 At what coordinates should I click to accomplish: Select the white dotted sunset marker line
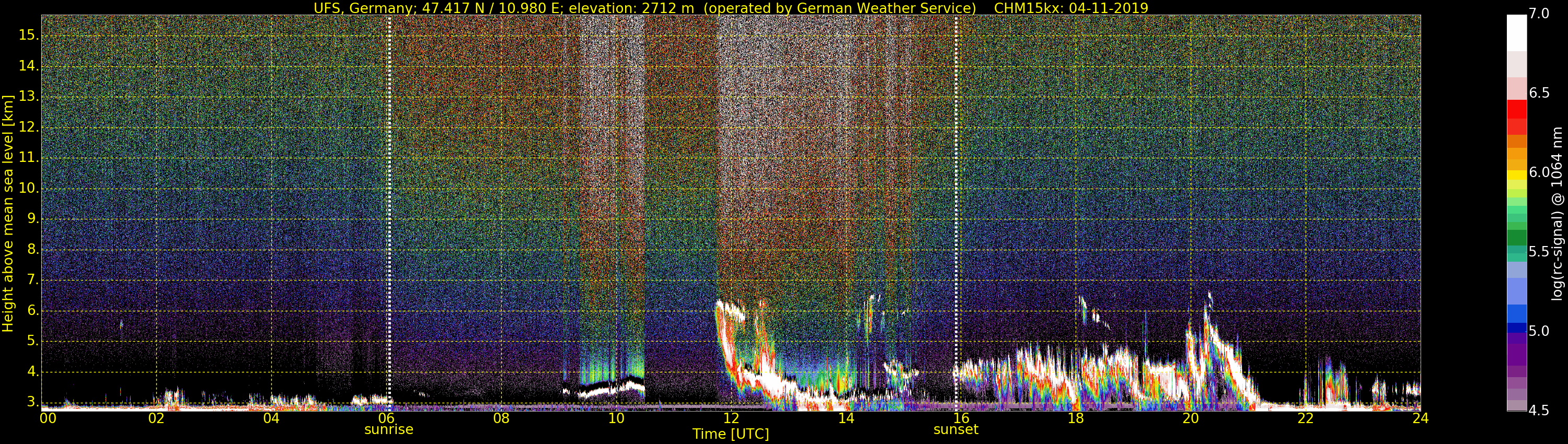pos(956,213)
